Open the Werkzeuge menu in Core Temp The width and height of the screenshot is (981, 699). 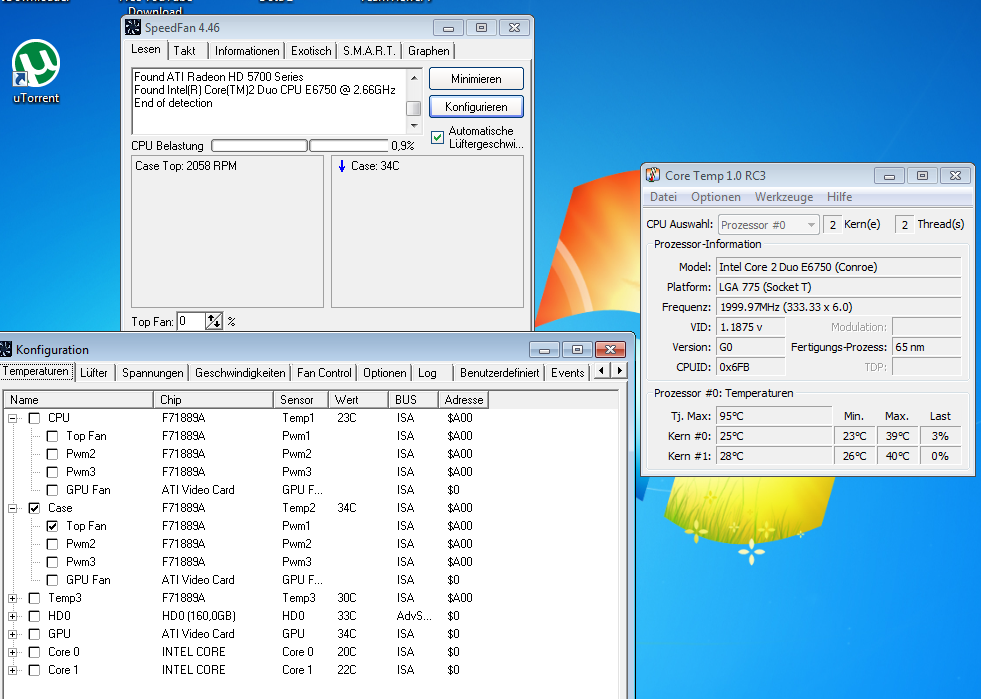point(784,197)
